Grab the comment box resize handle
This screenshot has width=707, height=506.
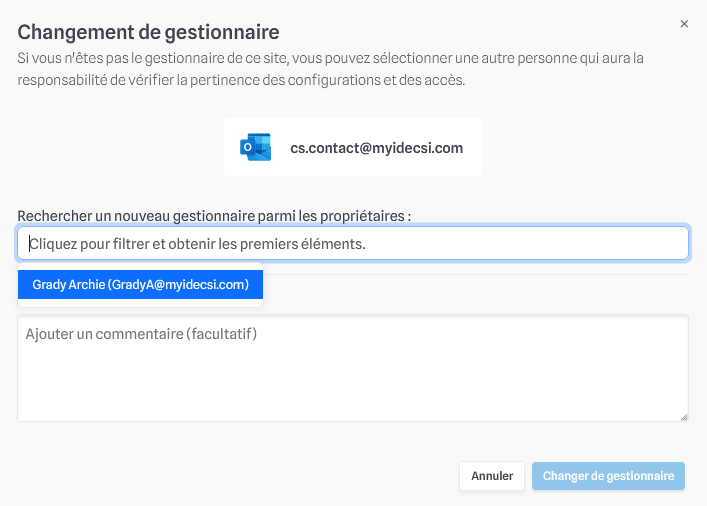click(684, 417)
